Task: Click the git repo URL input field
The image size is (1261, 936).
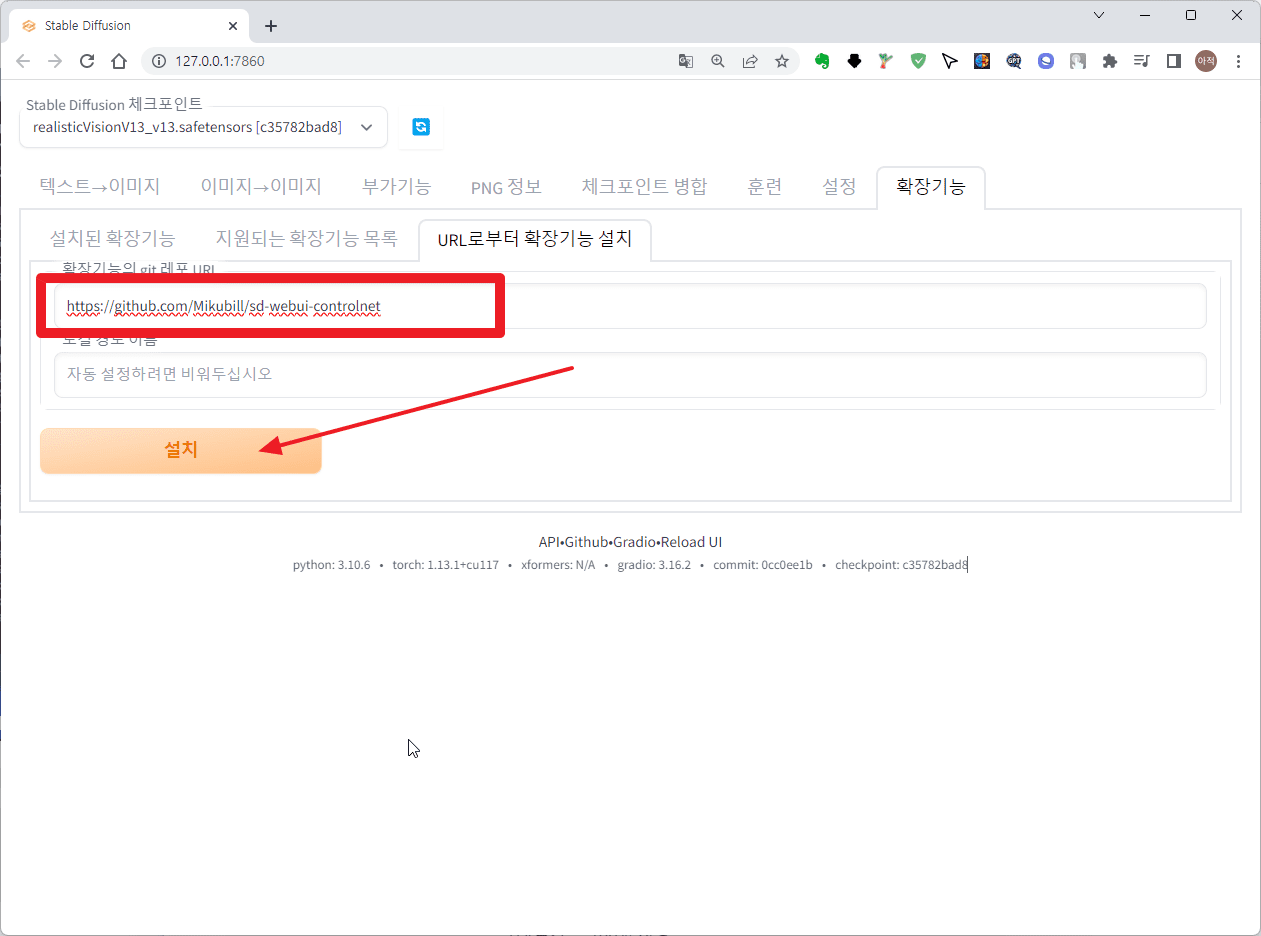Action: coord(630,306)
